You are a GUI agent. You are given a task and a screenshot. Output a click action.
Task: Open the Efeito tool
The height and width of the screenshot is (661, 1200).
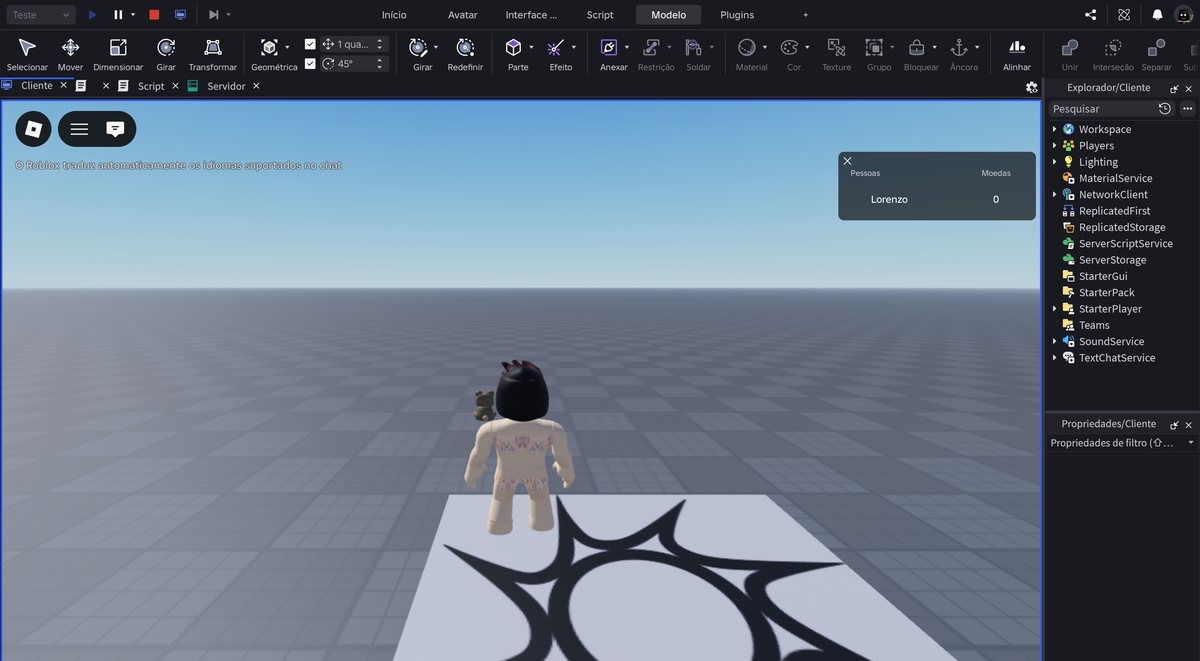pyautogui.click(x=556, y=47)
